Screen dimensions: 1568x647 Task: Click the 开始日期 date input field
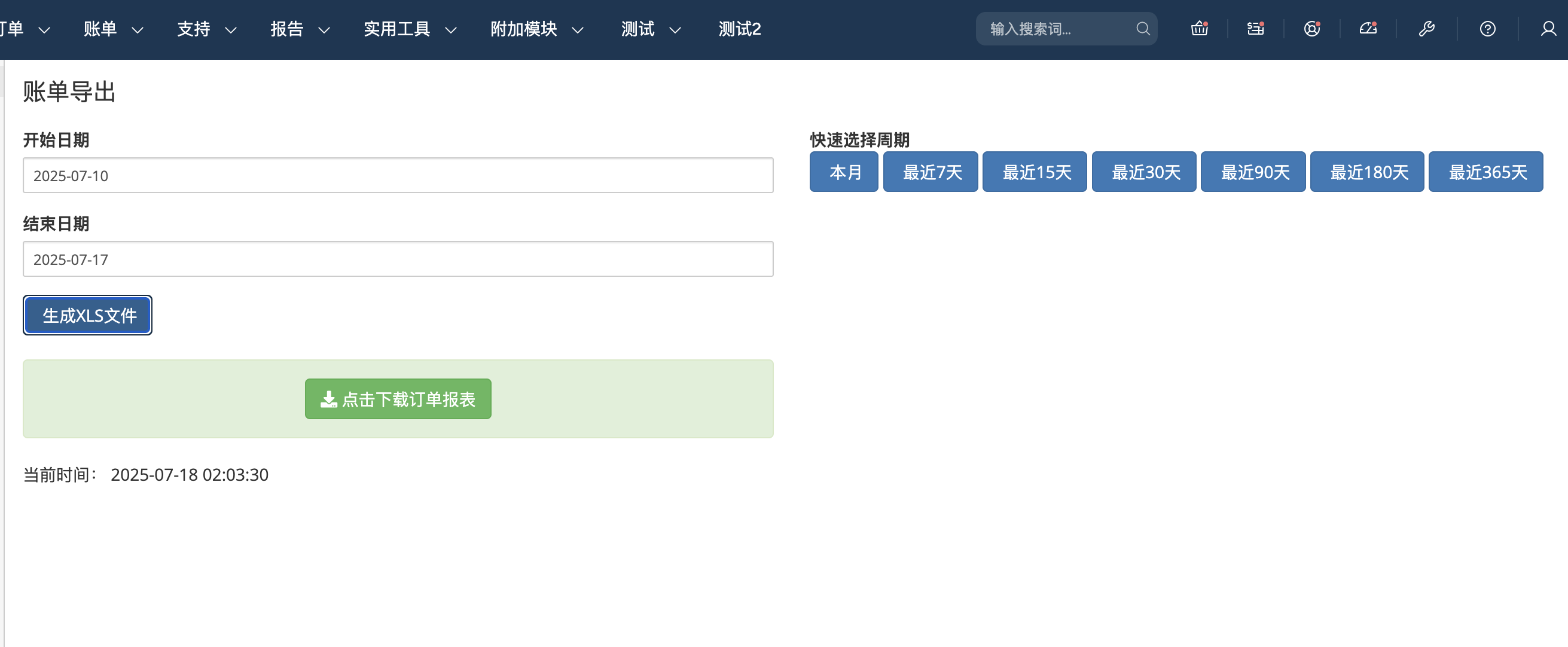398,175
